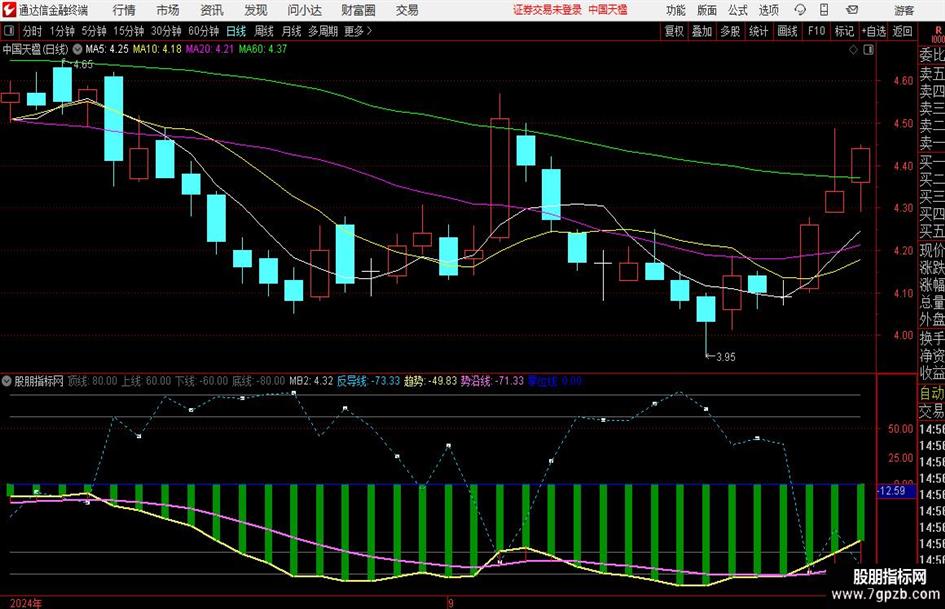945x609 pixels.
Task: Open the 公式 menu
Action: click(x=737, y=10)
